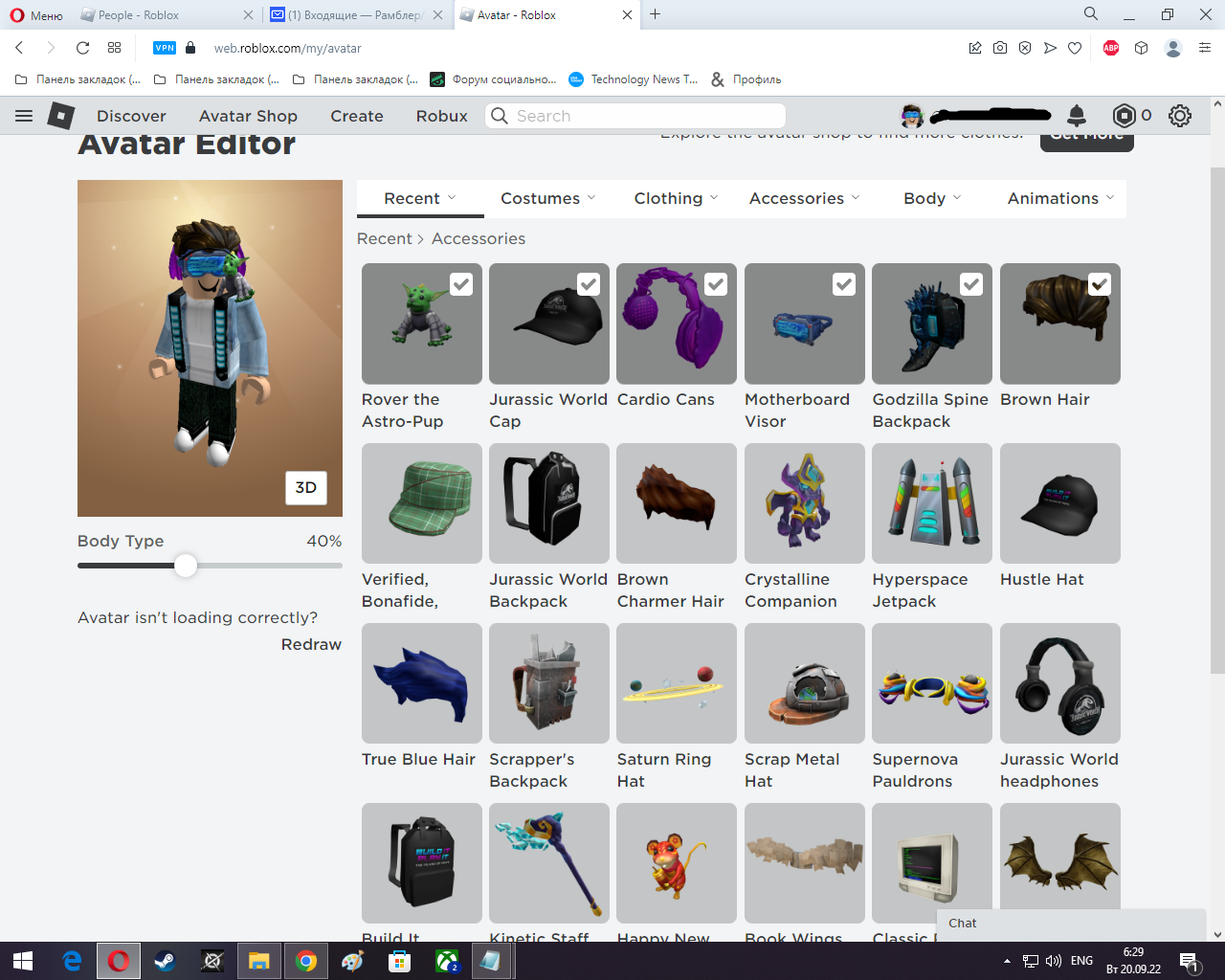Open Google Chrome from the taskbar
This screenshot has height=980, width=1225.
(306, 961)
